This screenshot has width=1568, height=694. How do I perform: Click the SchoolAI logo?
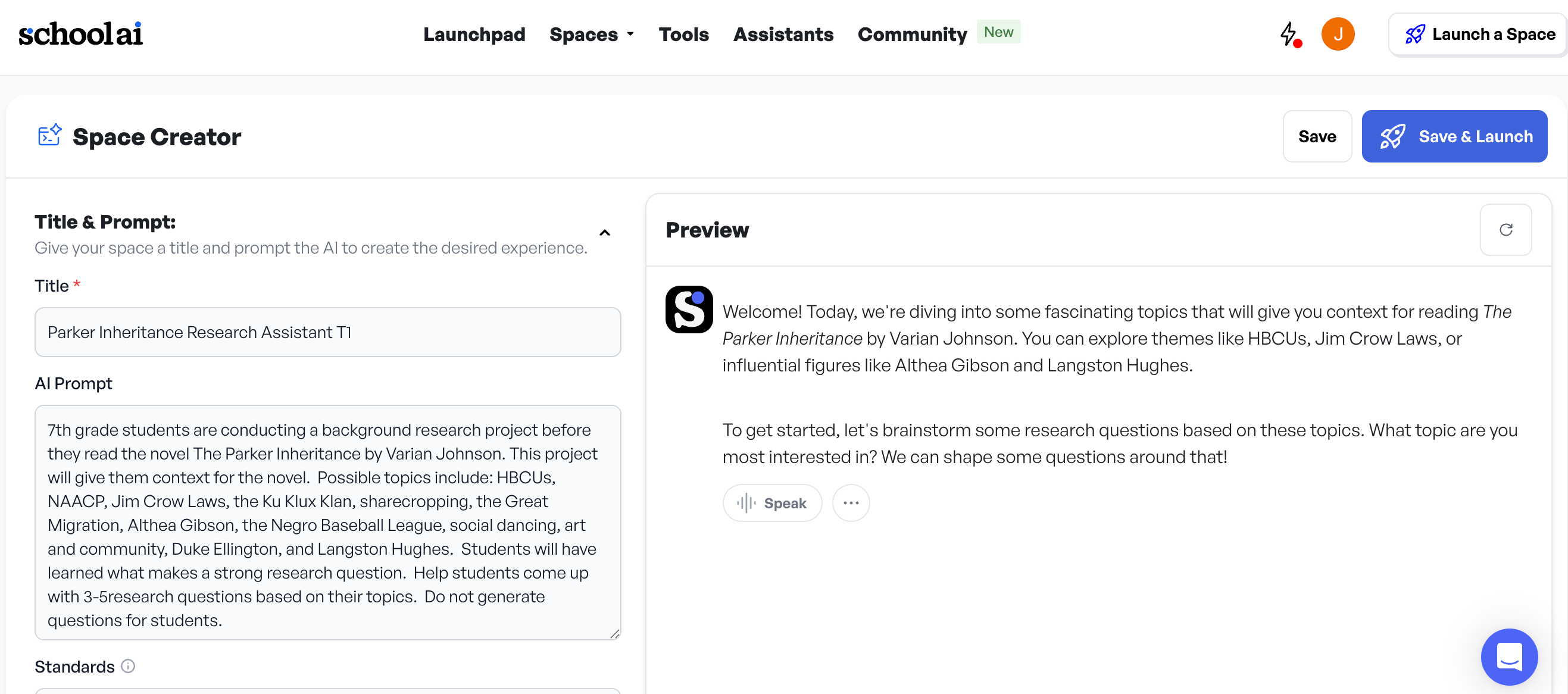tap(80, 34)
